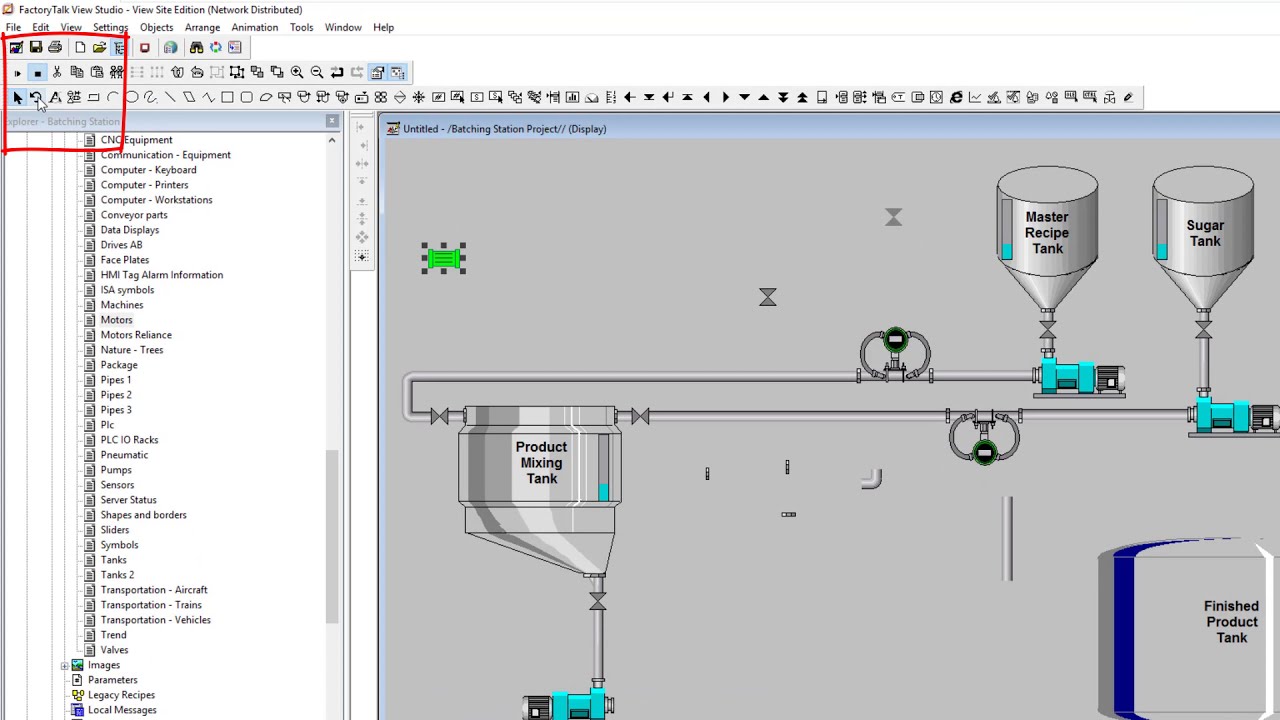The width and height of the screenshot is (1280, 720).
Task: Select the ISA symbols library
Action: click(x=127, y=290)
